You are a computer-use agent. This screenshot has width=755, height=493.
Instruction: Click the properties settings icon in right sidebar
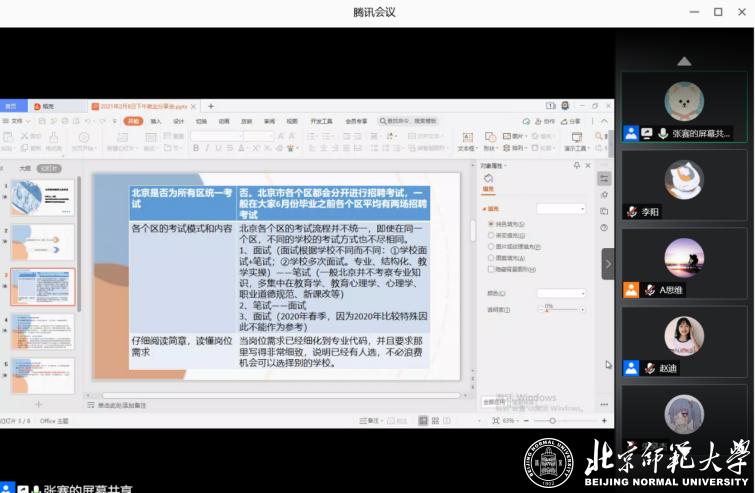(x=604, y=178)
